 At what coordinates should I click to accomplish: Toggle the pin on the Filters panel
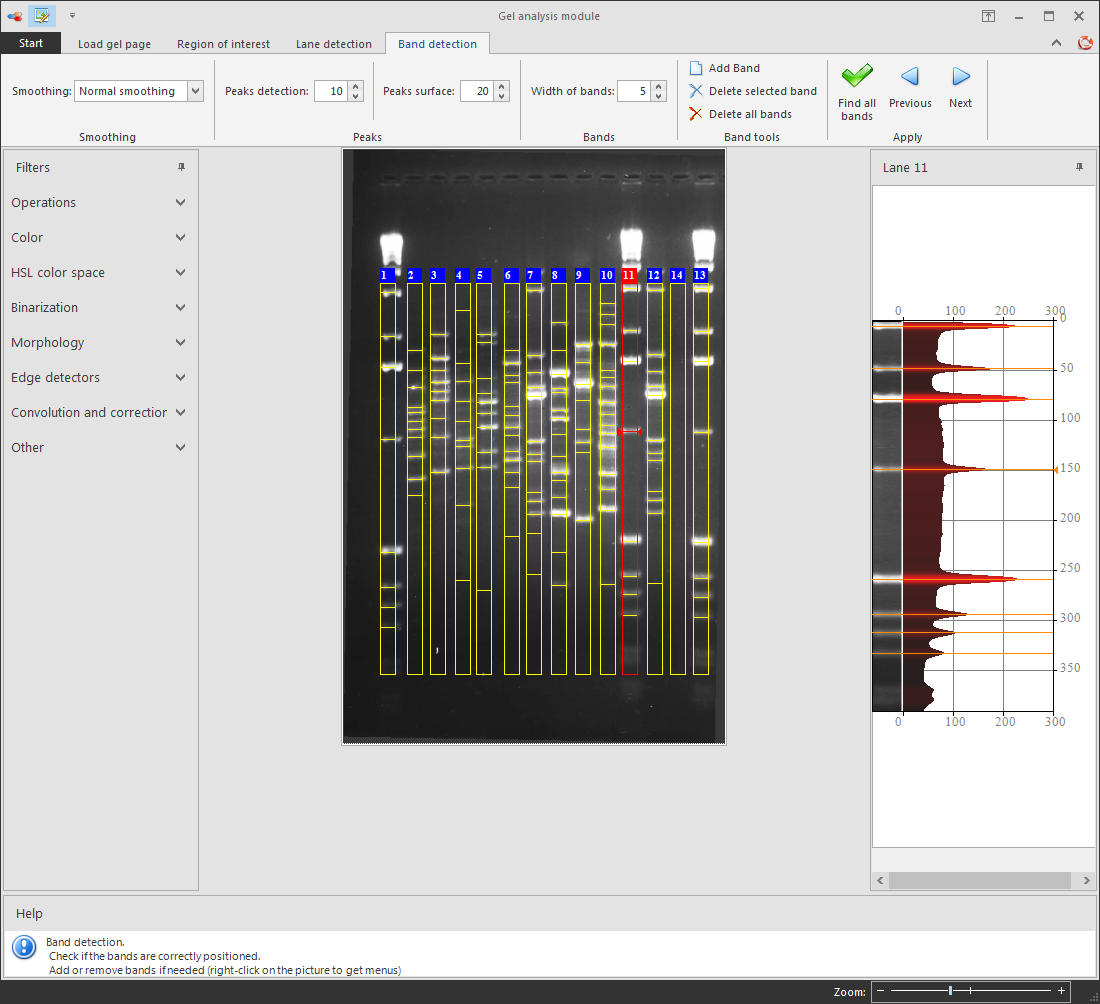pos(181,167)
